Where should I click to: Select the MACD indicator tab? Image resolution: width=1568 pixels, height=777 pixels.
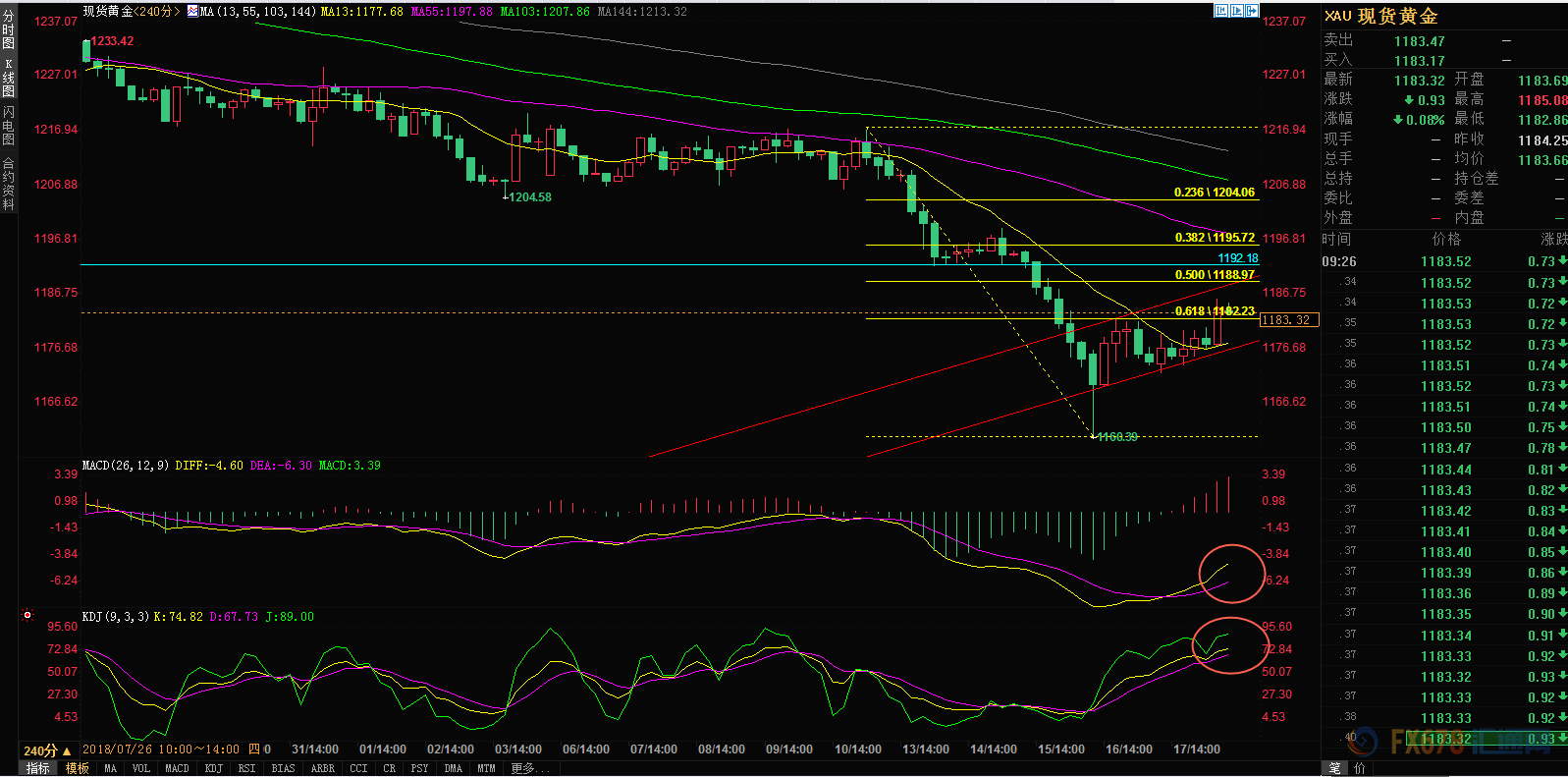pos(177,768)
